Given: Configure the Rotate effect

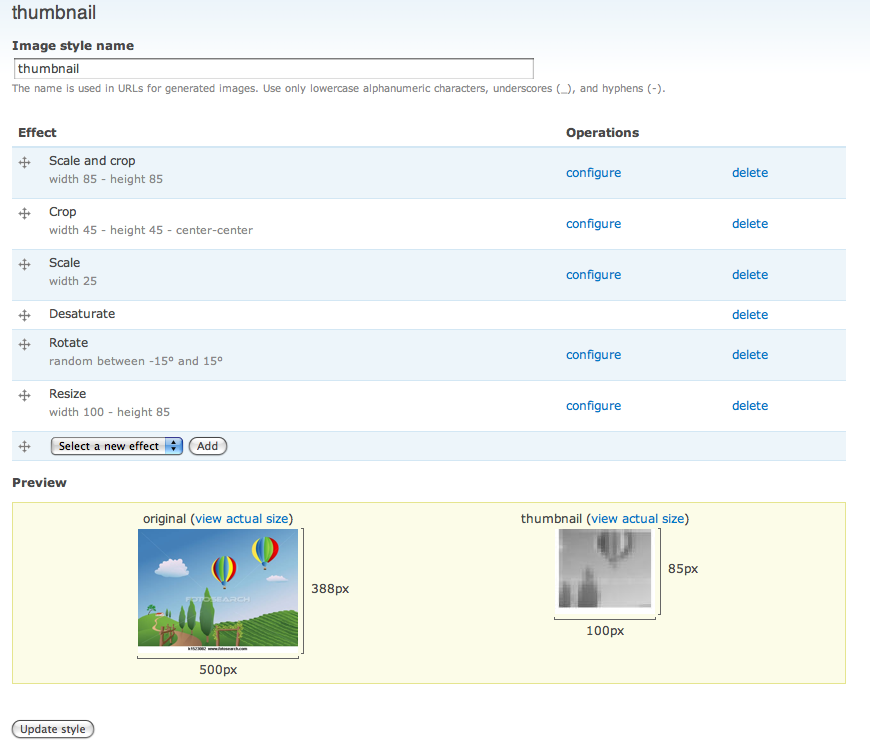Looking at the screenshot, I should point(593,354).
